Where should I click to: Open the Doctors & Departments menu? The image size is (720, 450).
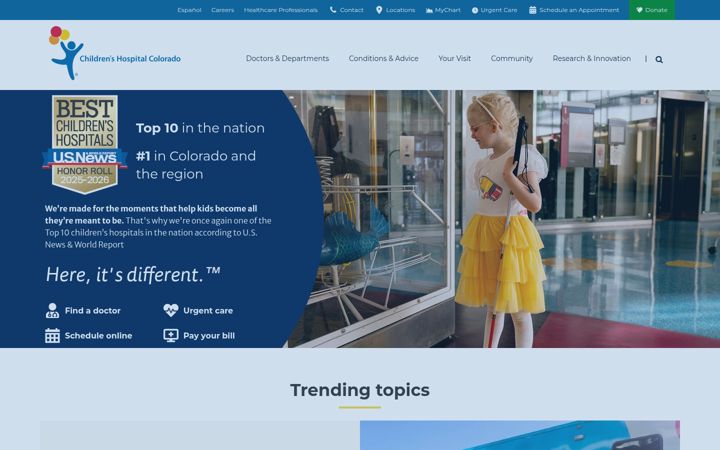coord(287,58)
